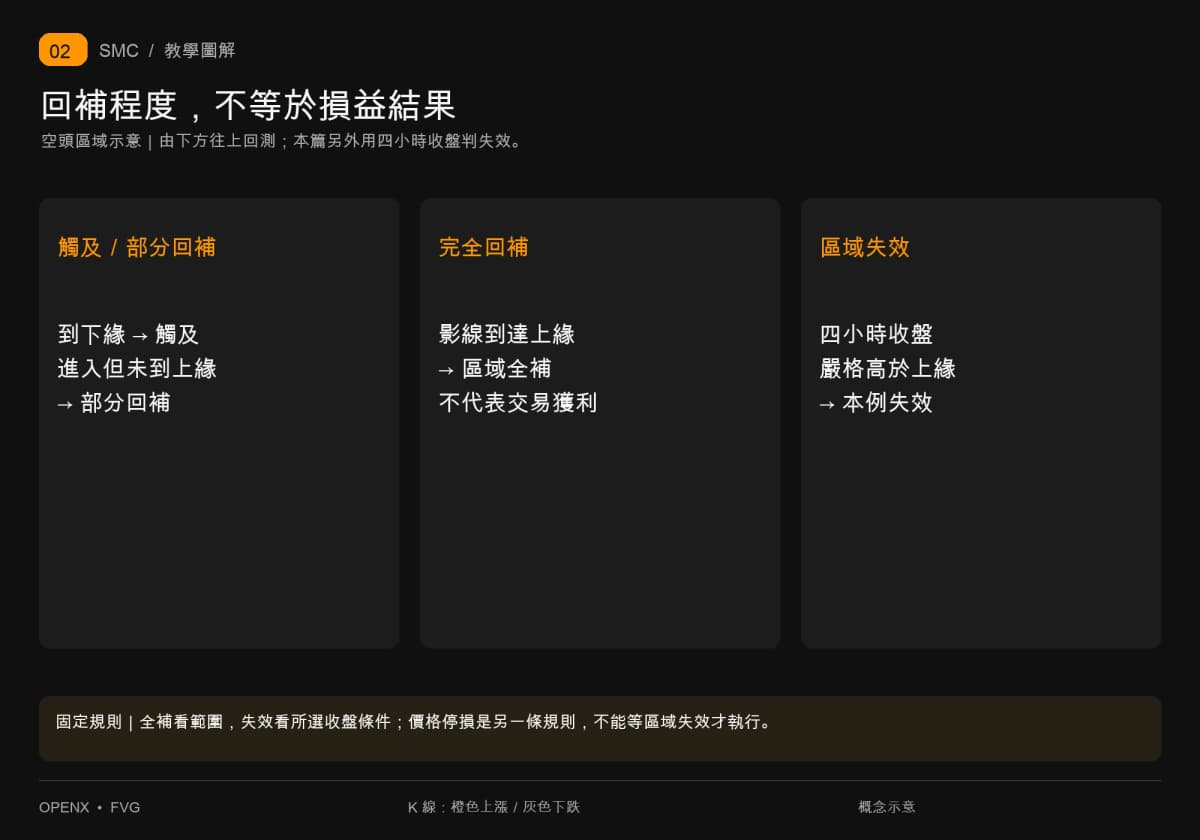The width and height of the screenshot is (1200, 840).
Task: Click the '完全回補' card heading
Action: 484,247
